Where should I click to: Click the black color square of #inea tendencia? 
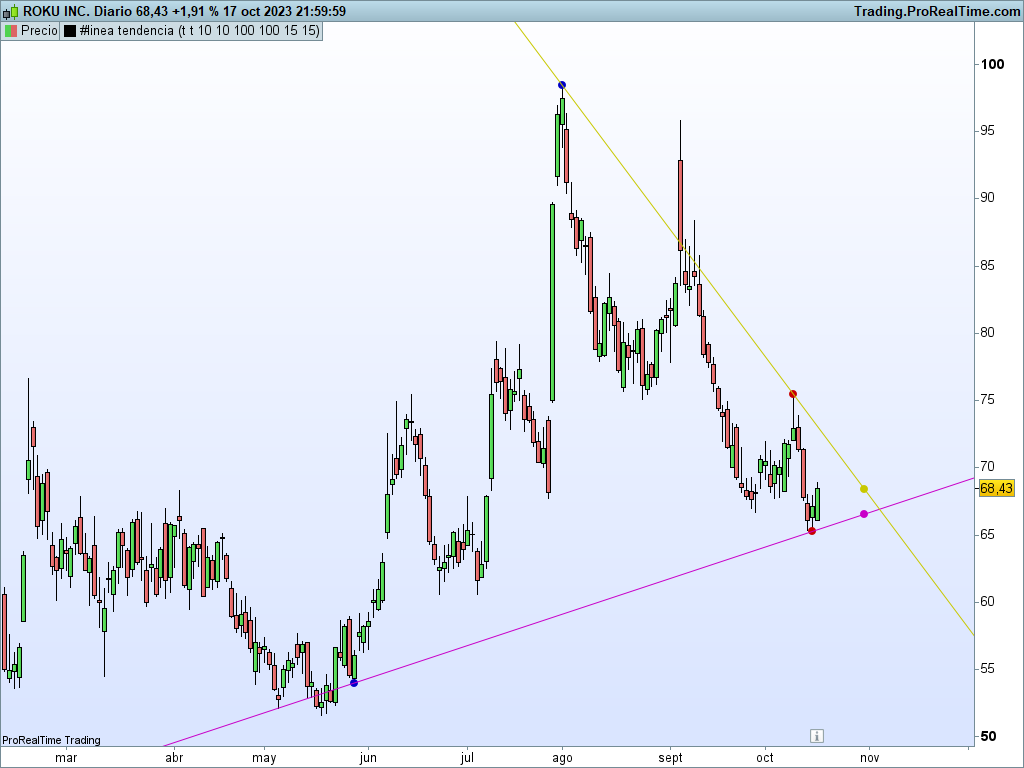(x=70, y=31)
